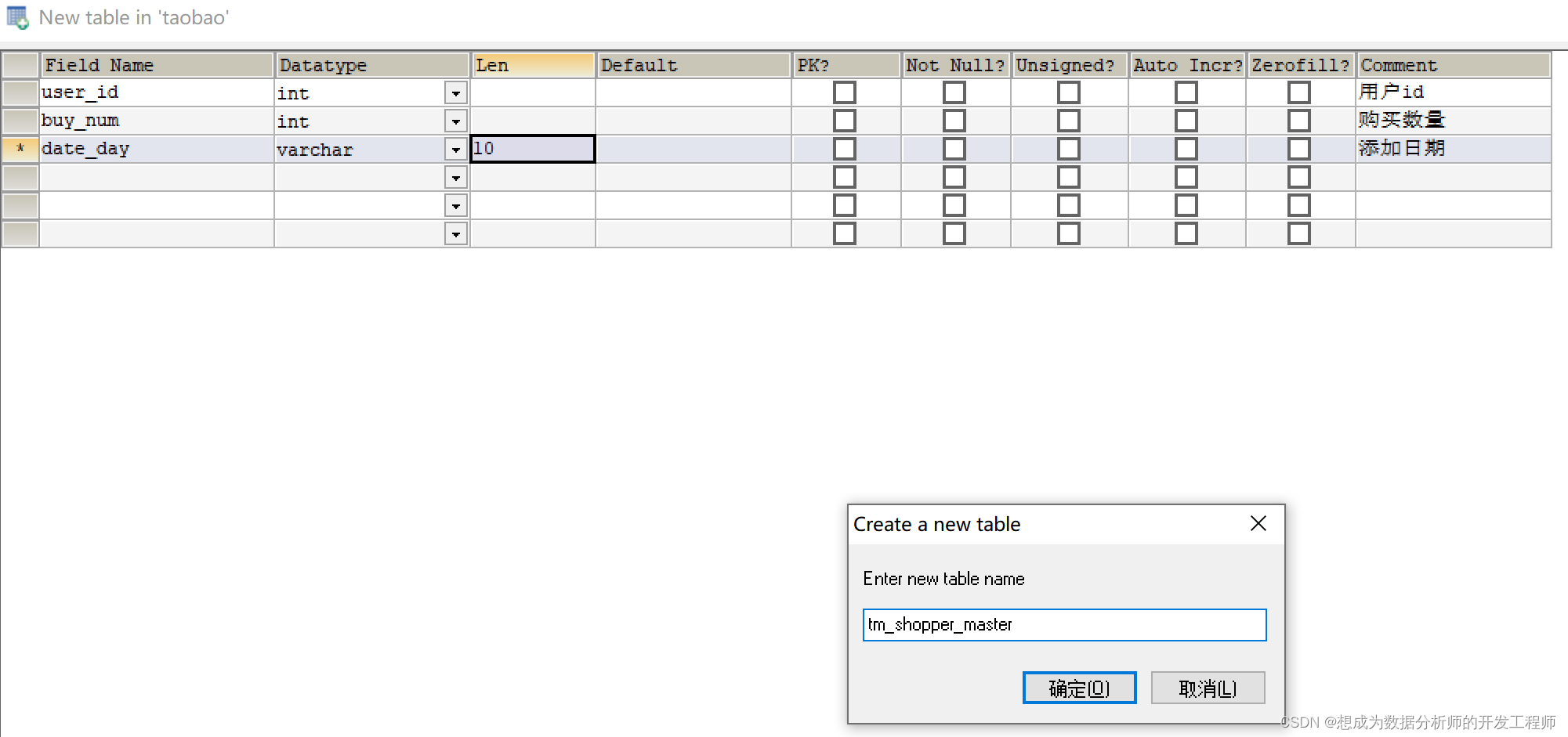Open datatype dropdown for user_id
1568x737 pixels.
(x=456, y=93)
